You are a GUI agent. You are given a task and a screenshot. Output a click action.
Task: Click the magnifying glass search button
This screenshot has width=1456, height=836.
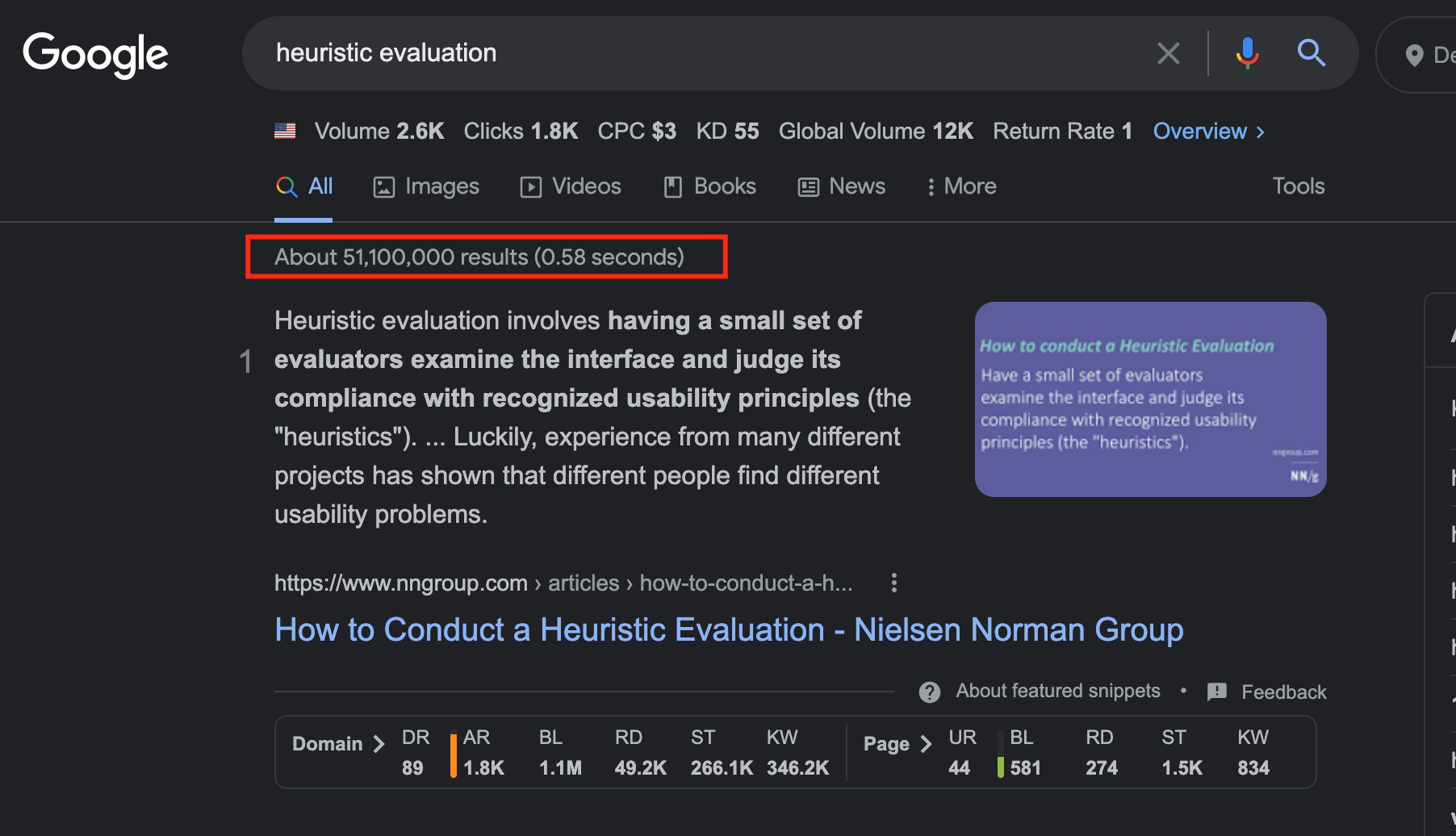(1311, 53)
